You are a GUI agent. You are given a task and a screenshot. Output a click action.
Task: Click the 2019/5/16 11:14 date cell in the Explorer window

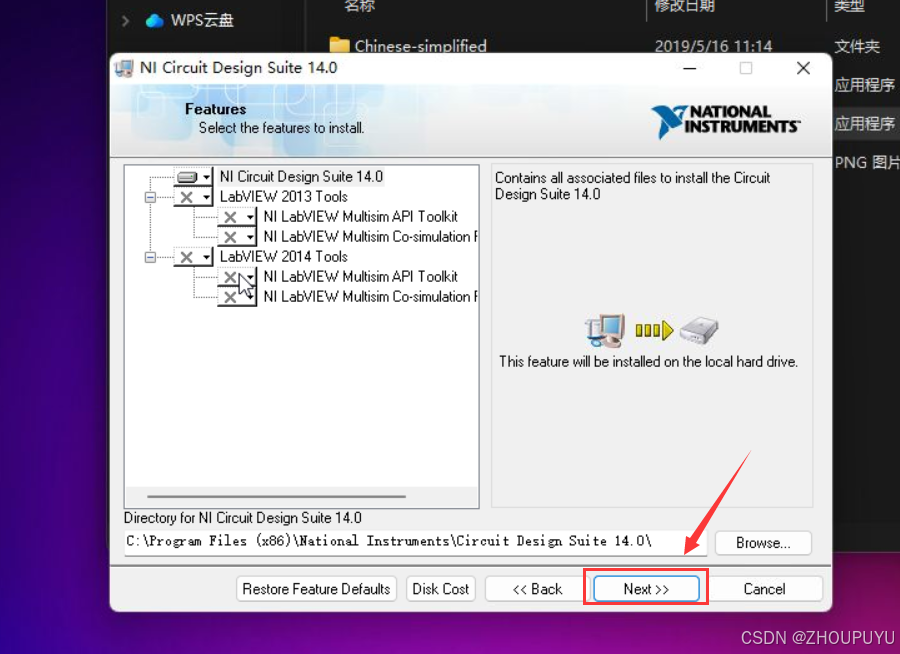(x=713, y=46)
